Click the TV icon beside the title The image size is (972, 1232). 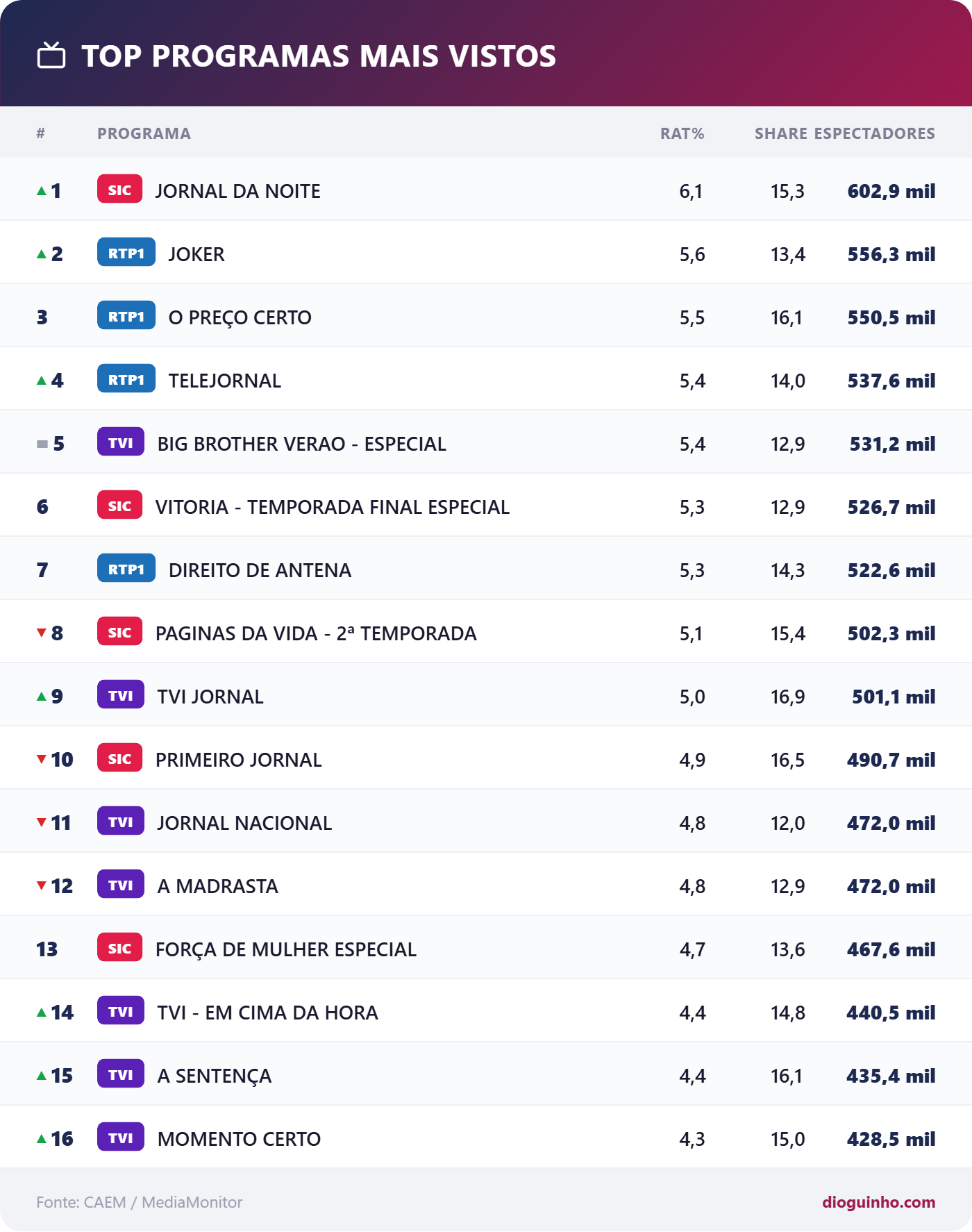51,56
